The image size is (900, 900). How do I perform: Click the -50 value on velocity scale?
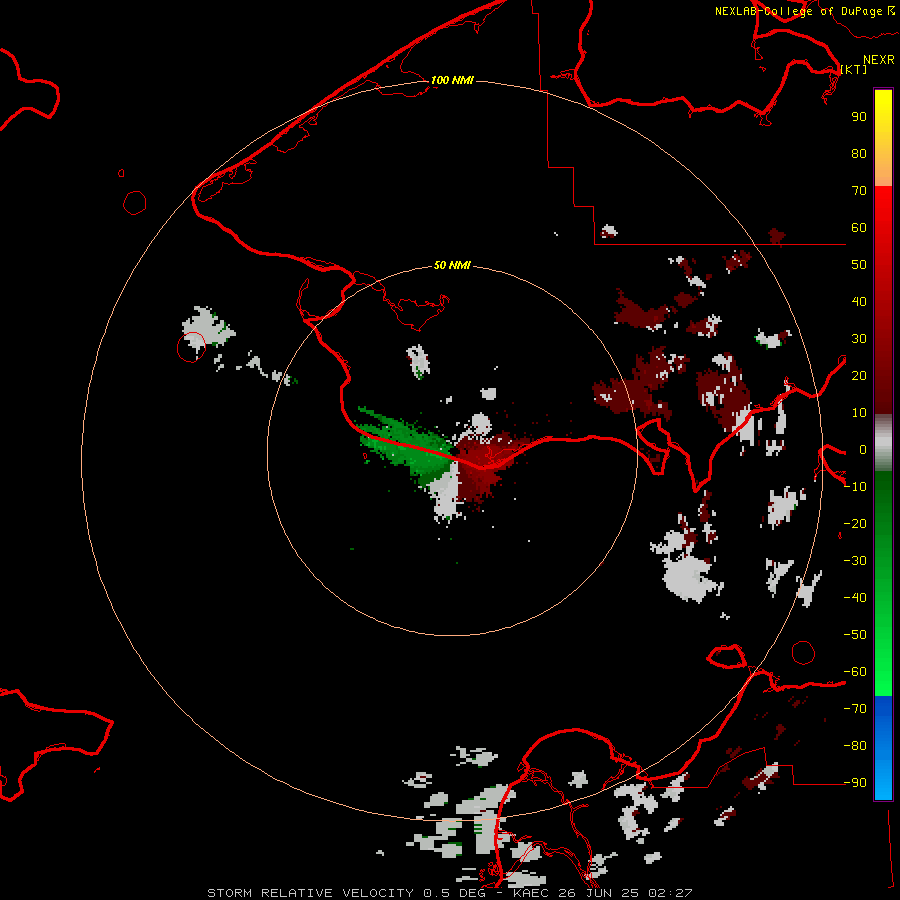pos(855,634)
